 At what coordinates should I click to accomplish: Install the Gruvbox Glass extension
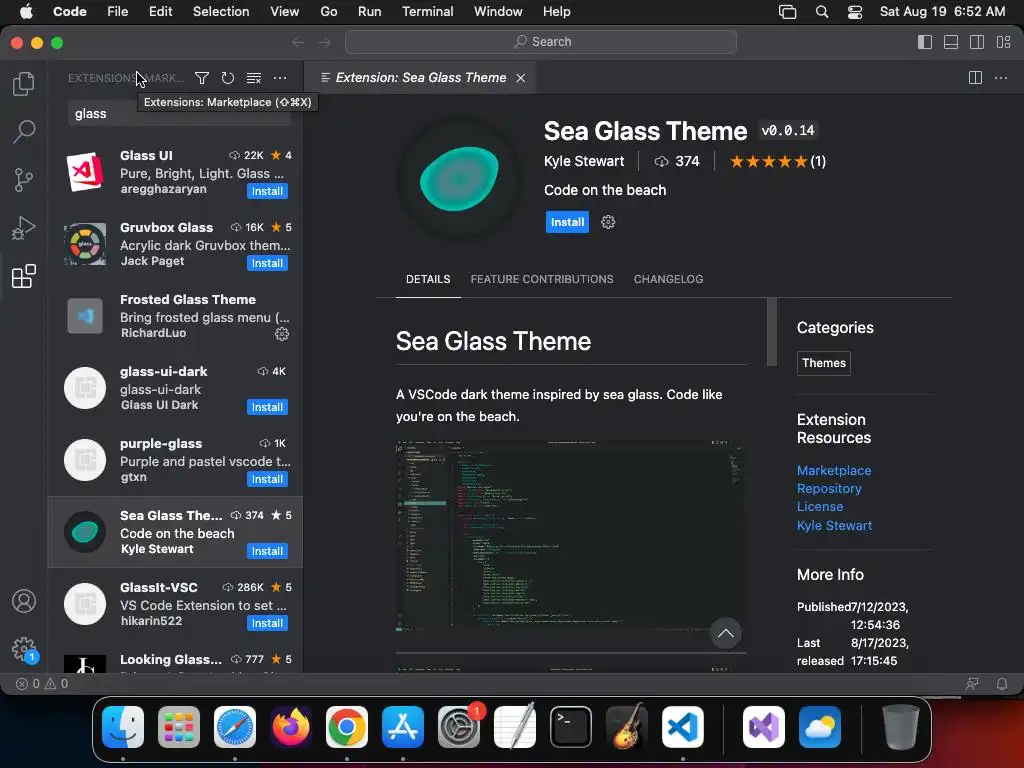pyautogui.click(x=267, y=263)
